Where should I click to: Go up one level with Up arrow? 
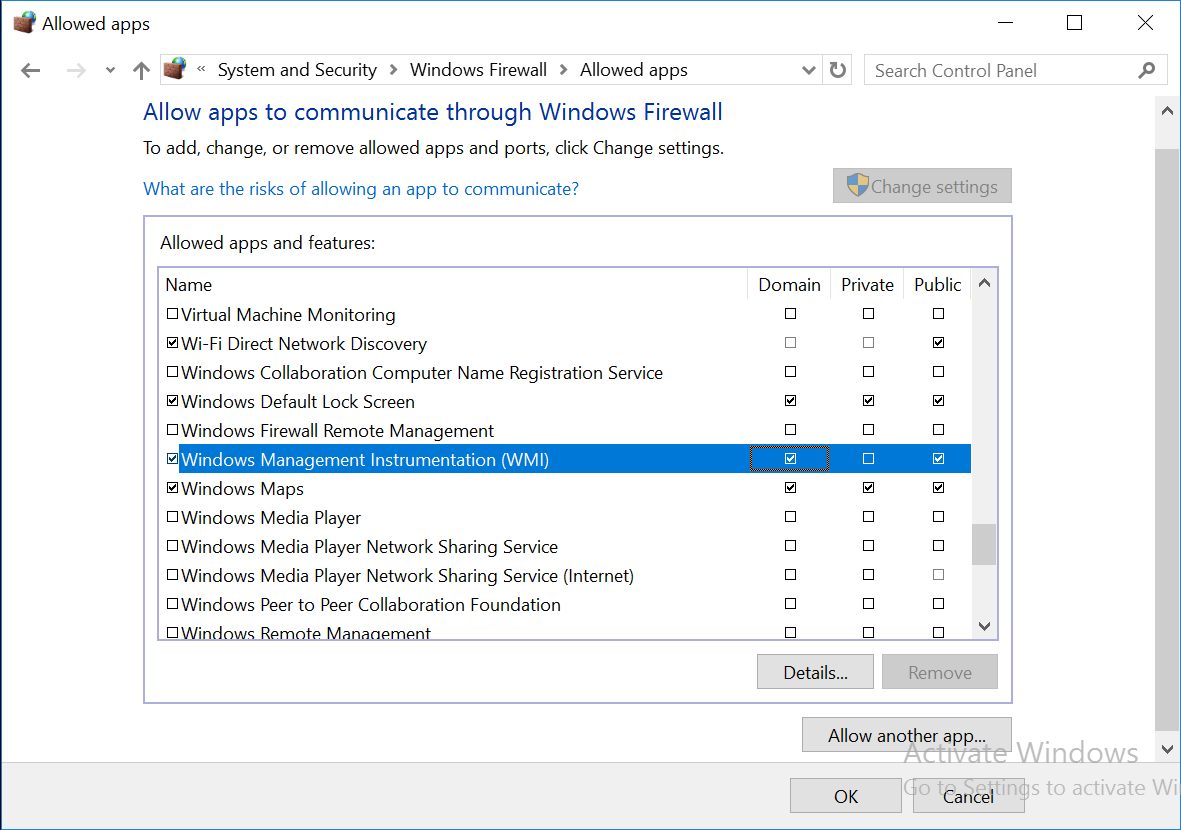click(x=141, y=71)
